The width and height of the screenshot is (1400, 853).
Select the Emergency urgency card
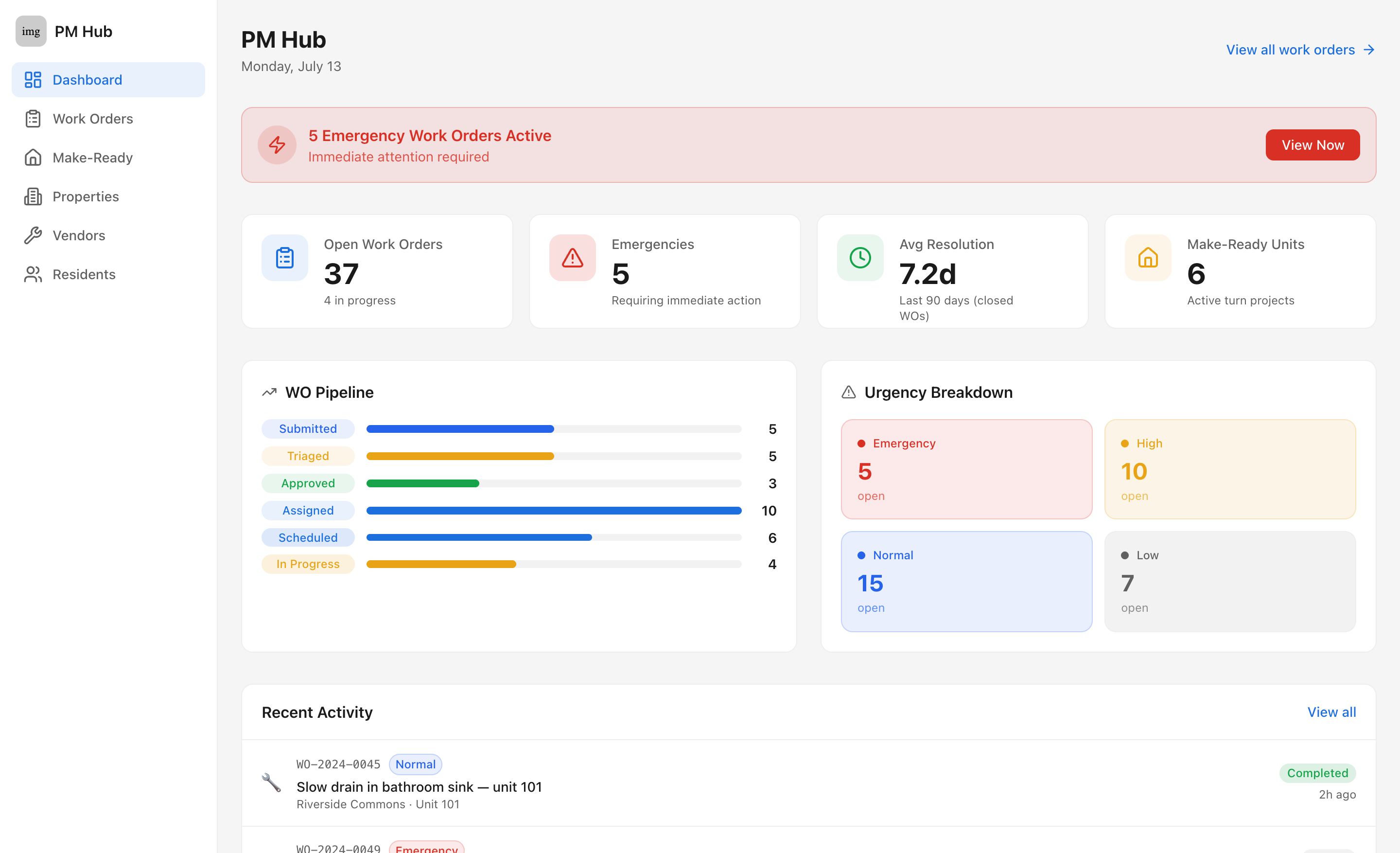coord(966,469)
